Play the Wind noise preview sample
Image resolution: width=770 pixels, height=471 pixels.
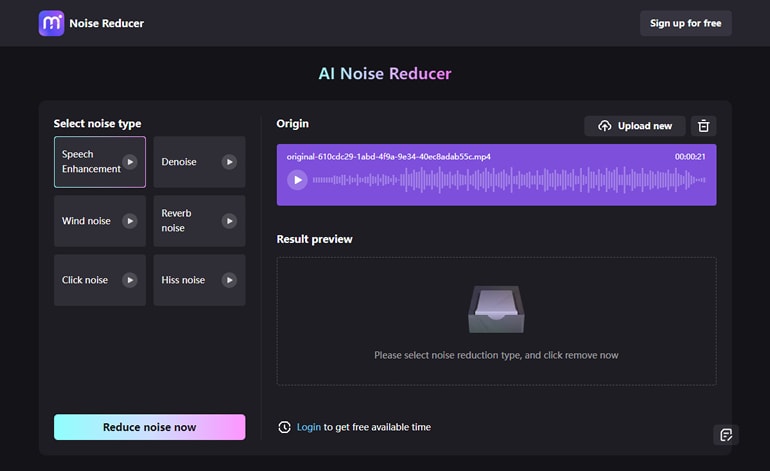(x=129, y=221)
